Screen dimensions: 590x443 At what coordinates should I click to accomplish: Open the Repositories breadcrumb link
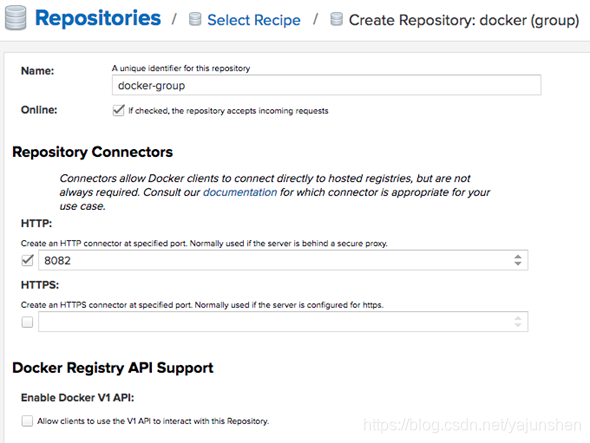(x=98, y=18)
